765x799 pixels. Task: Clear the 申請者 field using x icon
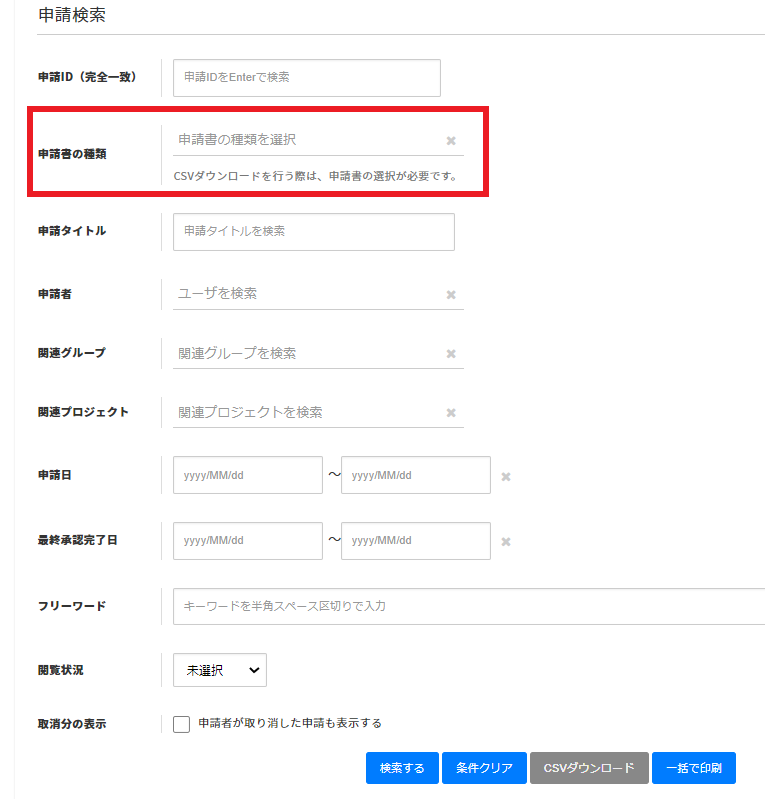pyautogui.click(x=451, y=295)
